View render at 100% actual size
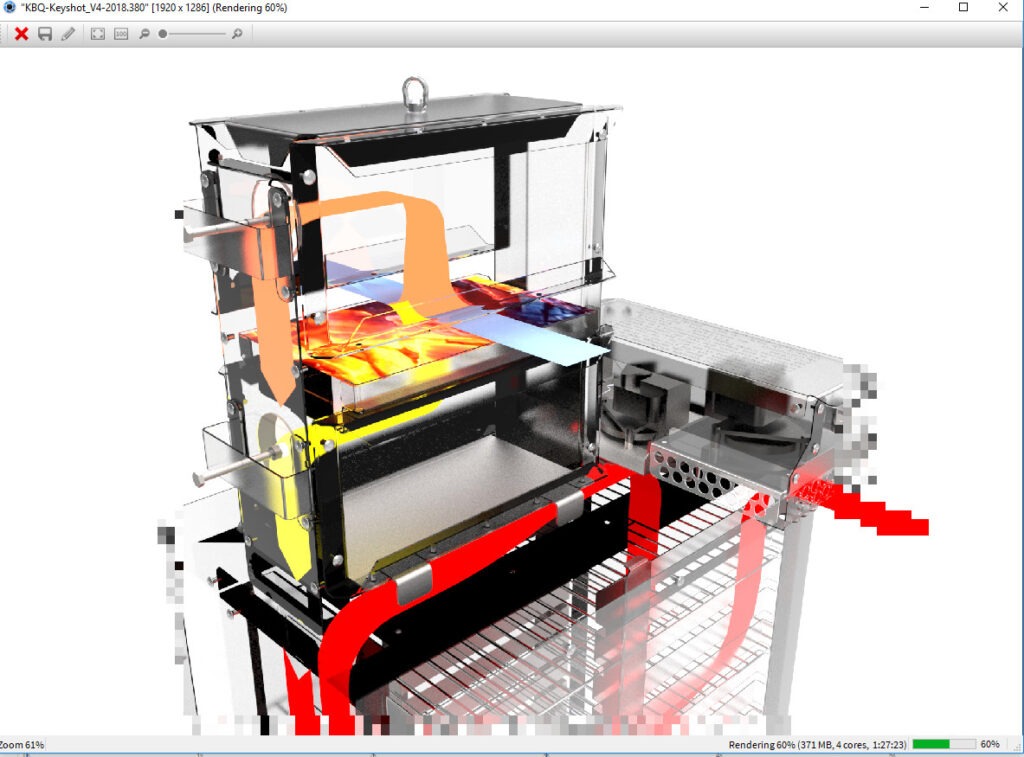 coord(120,33)
